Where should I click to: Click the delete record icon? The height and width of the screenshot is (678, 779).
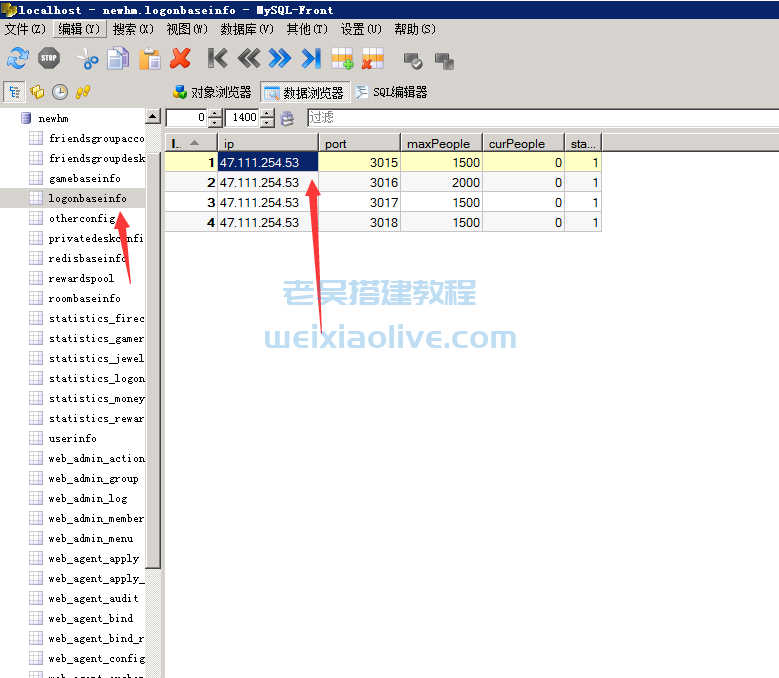[x=372, y=59]
